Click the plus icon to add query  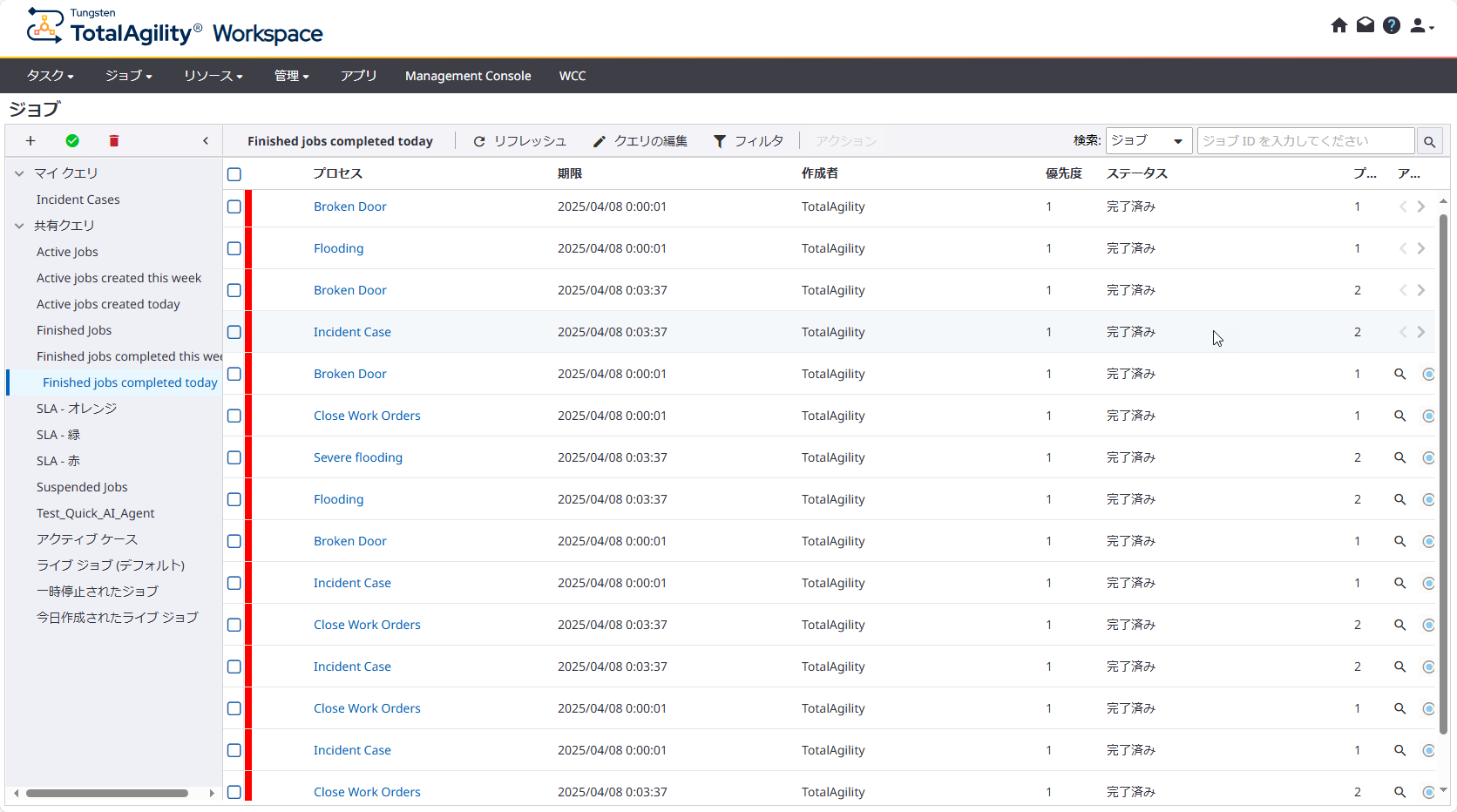click(x=30, y=141)
